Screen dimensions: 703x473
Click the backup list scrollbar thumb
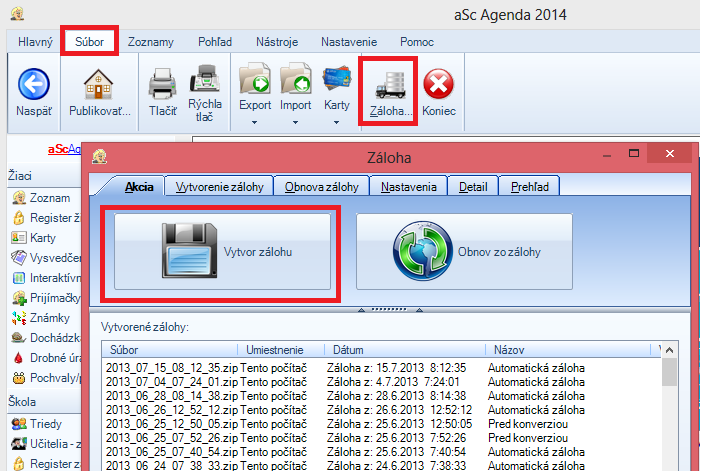(669, 372)
